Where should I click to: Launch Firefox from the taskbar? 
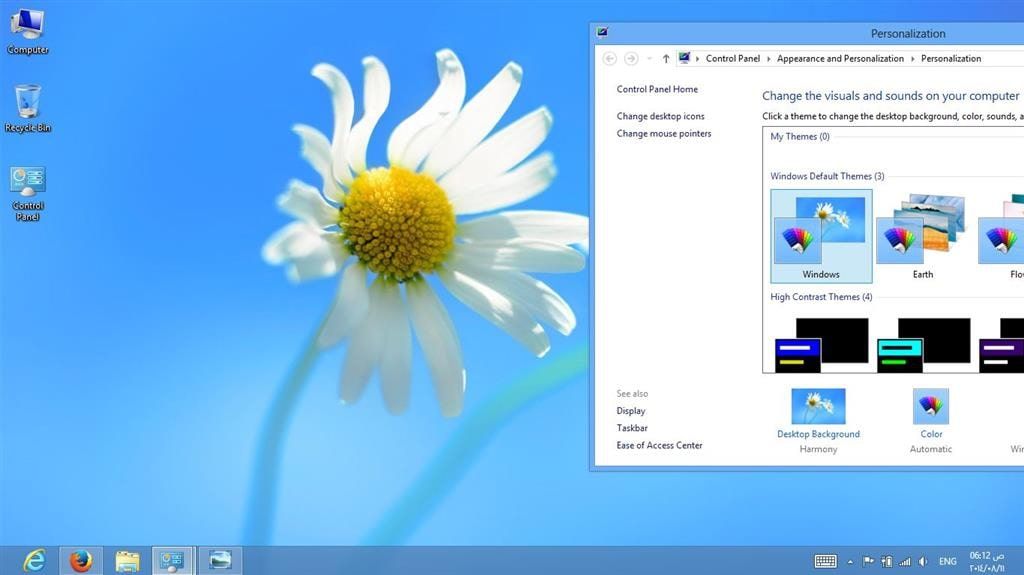tap(81, 561)
